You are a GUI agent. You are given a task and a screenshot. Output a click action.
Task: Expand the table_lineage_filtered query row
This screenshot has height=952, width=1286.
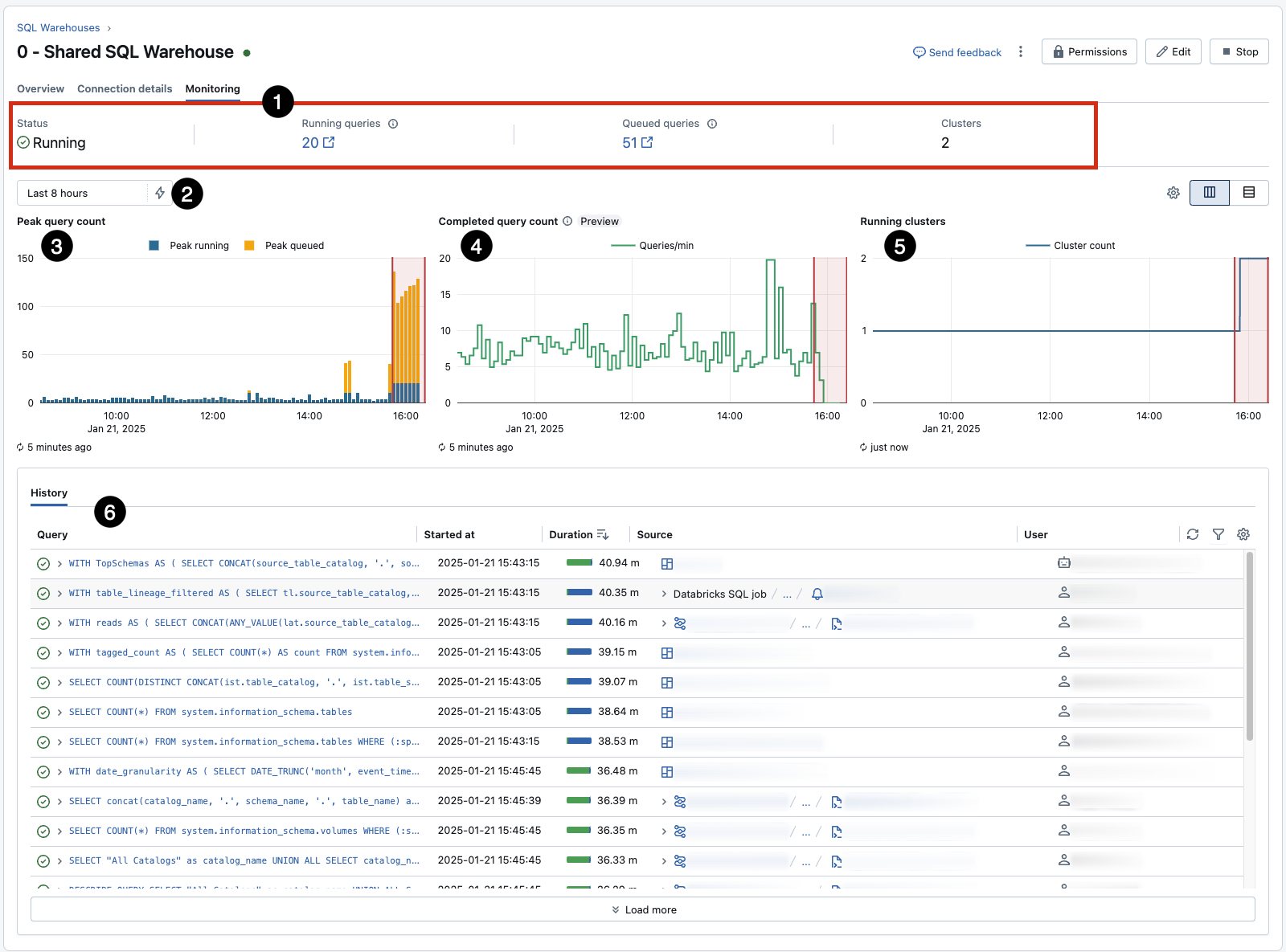(59, 594)
